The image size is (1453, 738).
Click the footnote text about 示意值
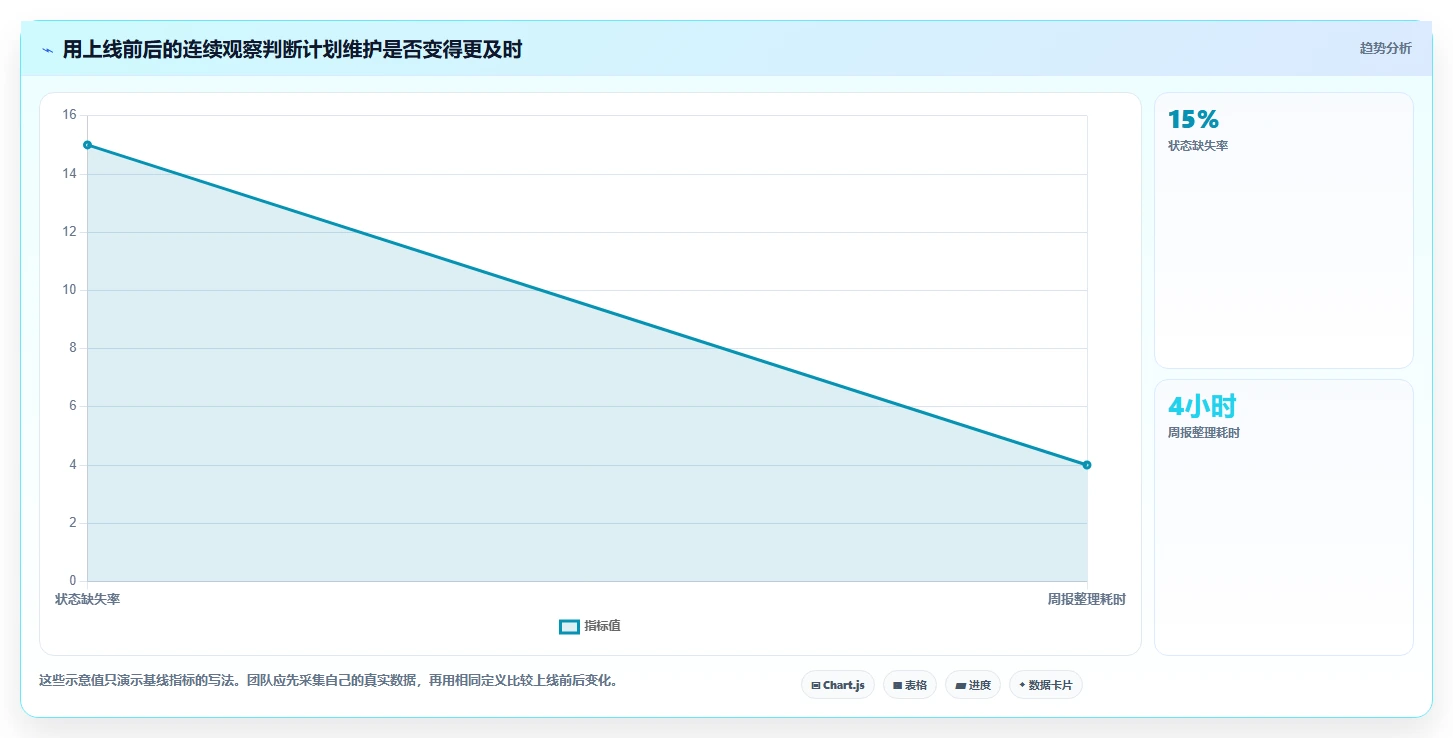[328, 681]
